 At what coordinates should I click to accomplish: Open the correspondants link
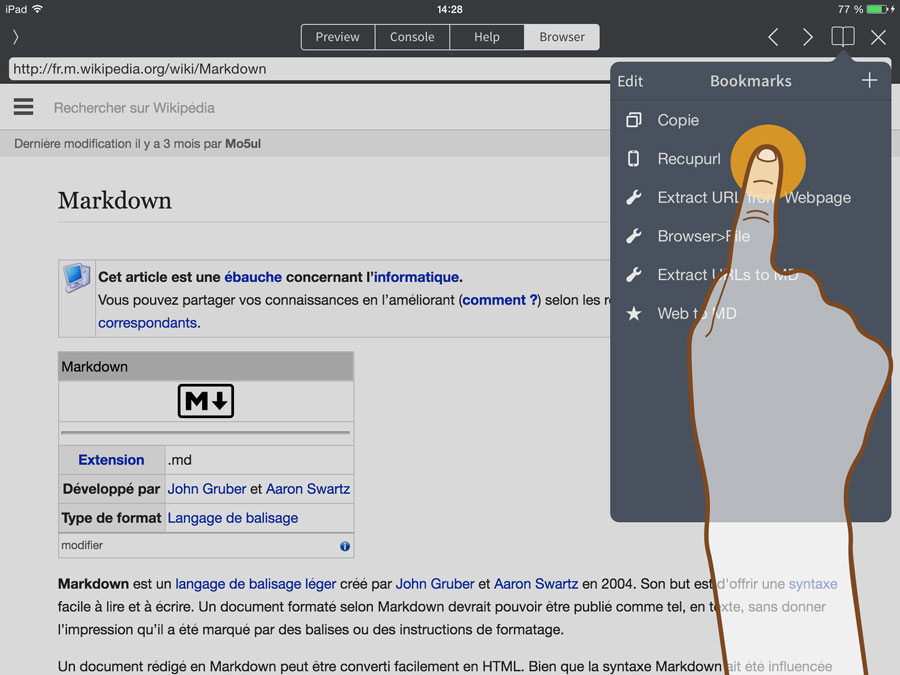click(x=148, y=323)
